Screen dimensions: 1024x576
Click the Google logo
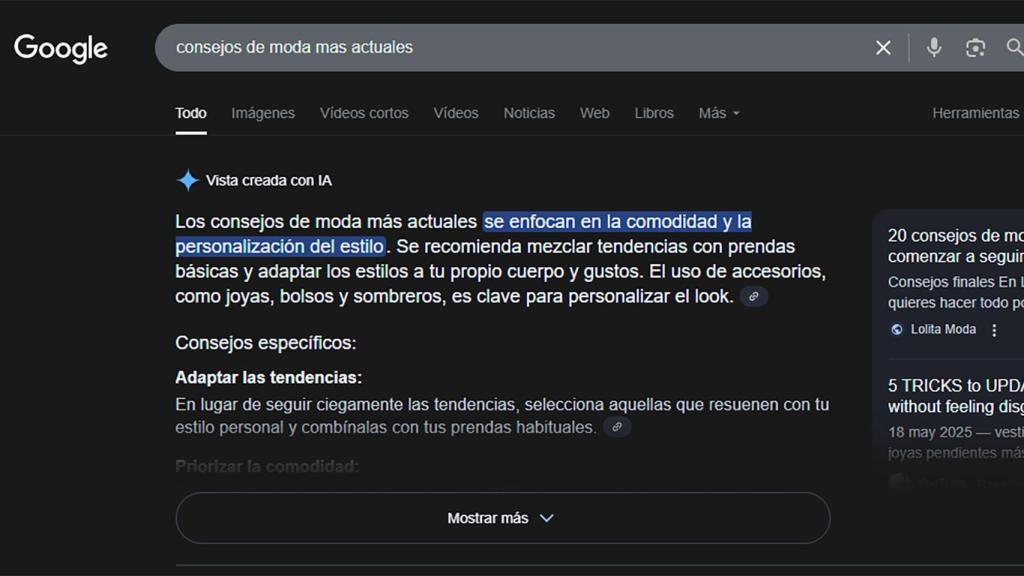pos(60,48)
